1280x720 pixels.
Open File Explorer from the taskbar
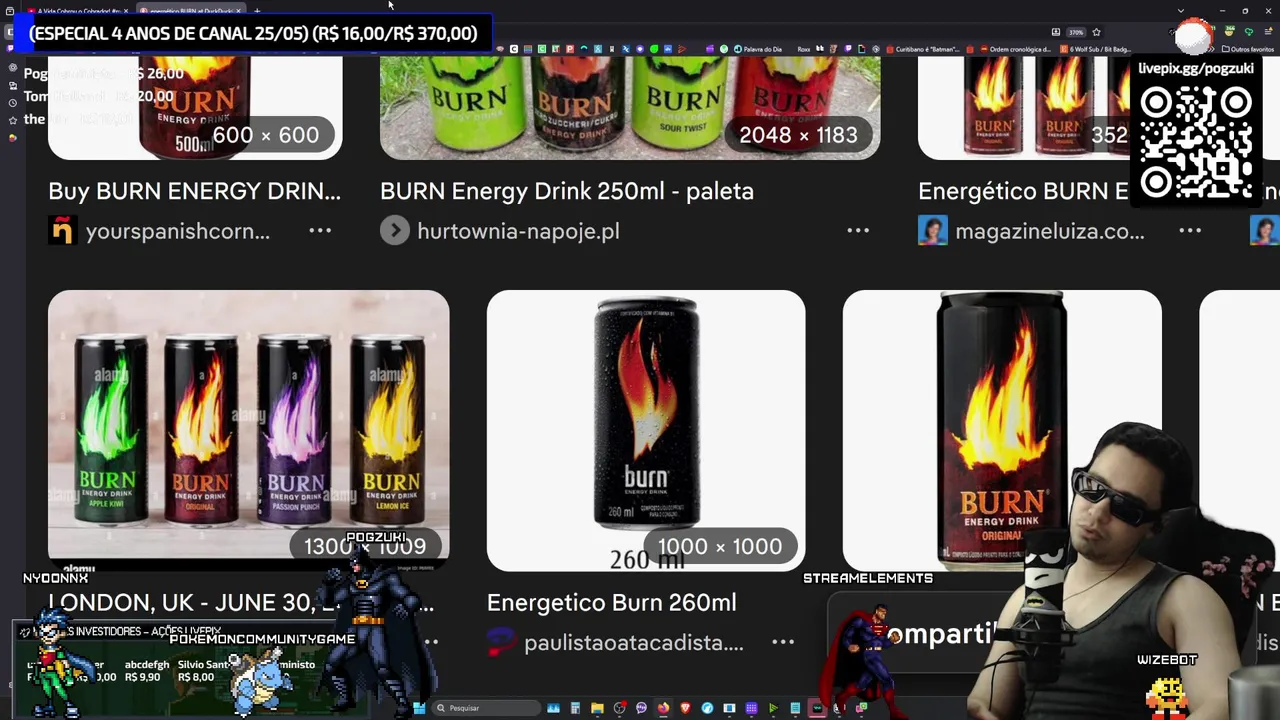pos(597,708)
